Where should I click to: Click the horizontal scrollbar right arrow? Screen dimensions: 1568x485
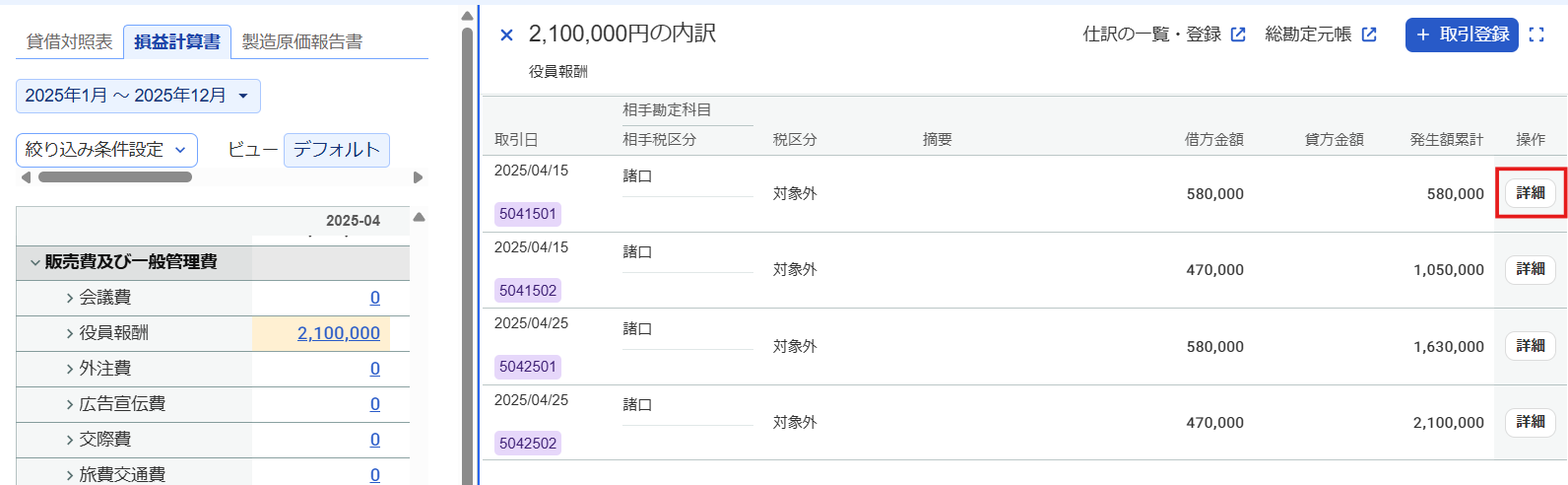tap(418, 177)
